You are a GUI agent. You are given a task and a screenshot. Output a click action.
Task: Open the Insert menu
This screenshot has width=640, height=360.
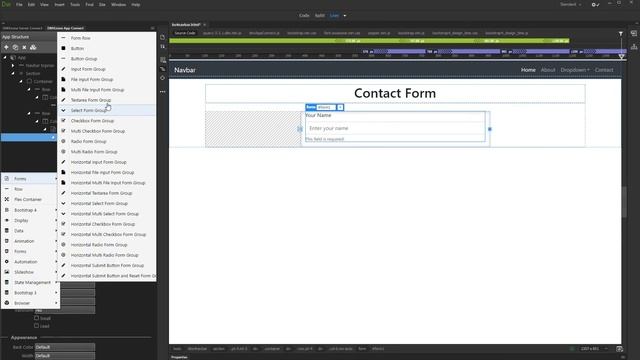60,5
